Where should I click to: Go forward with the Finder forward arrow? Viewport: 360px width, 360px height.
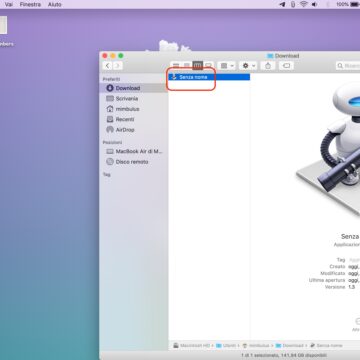point(117,66)
